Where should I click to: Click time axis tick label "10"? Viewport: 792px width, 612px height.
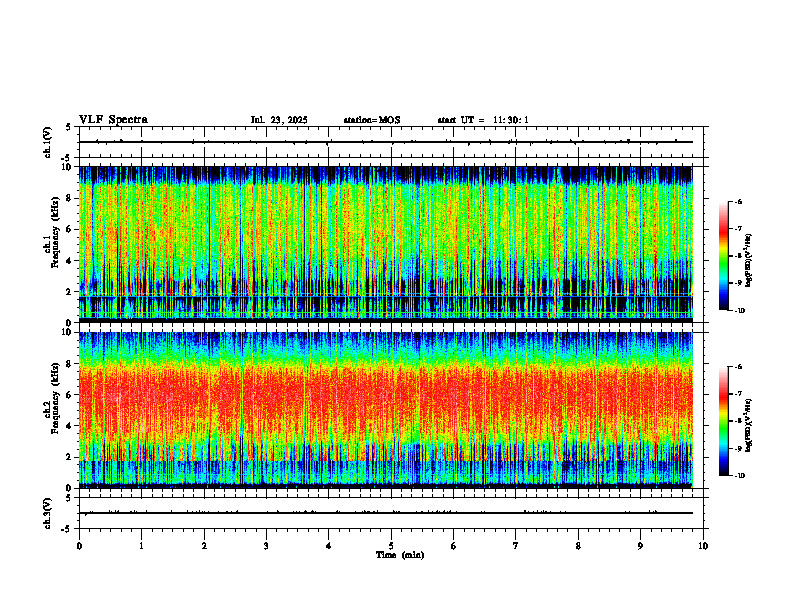pyautogui.click(x=703, y=546)
